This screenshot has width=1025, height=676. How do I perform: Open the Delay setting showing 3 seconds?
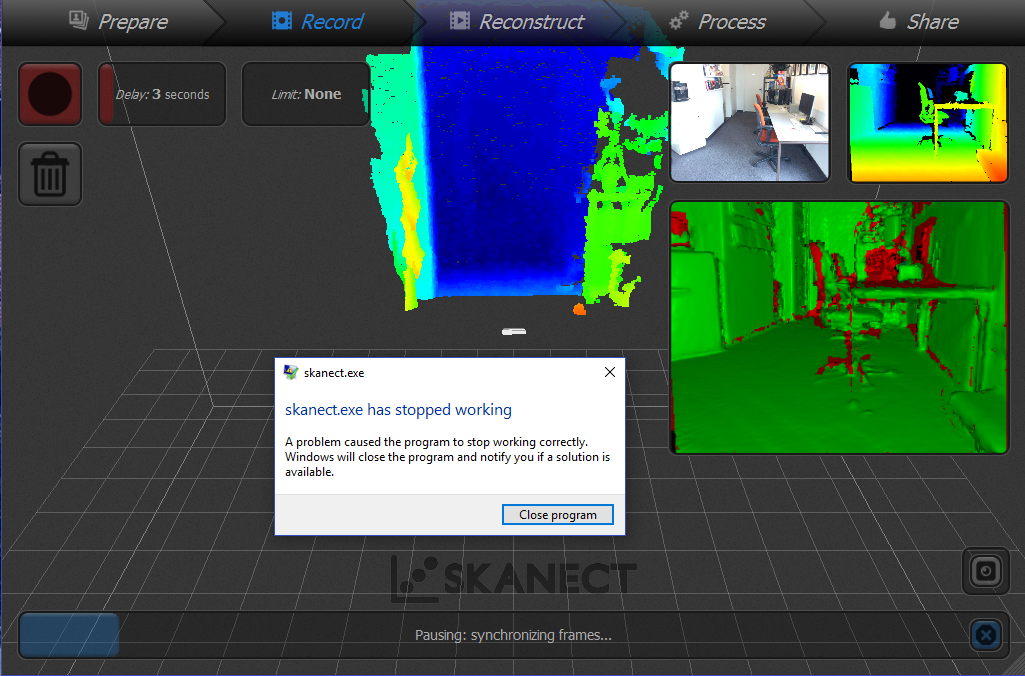(161, 93)
